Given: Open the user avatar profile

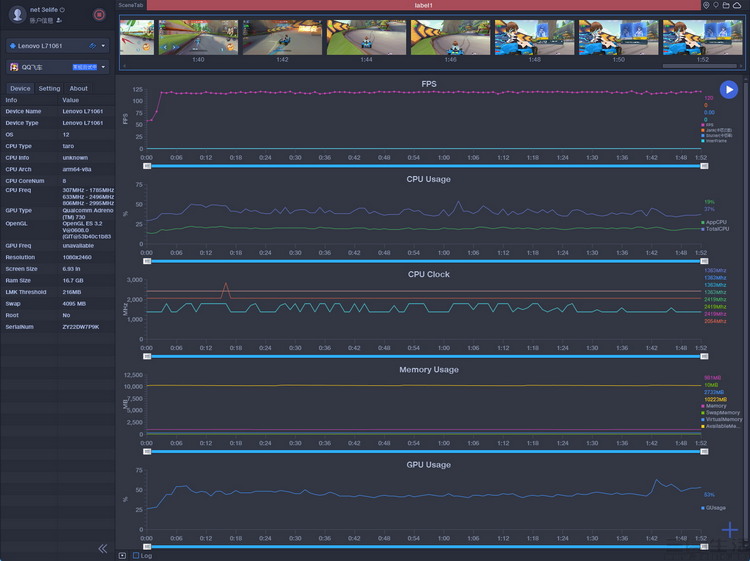Looking at the screenshot, I should pos(18,14).
